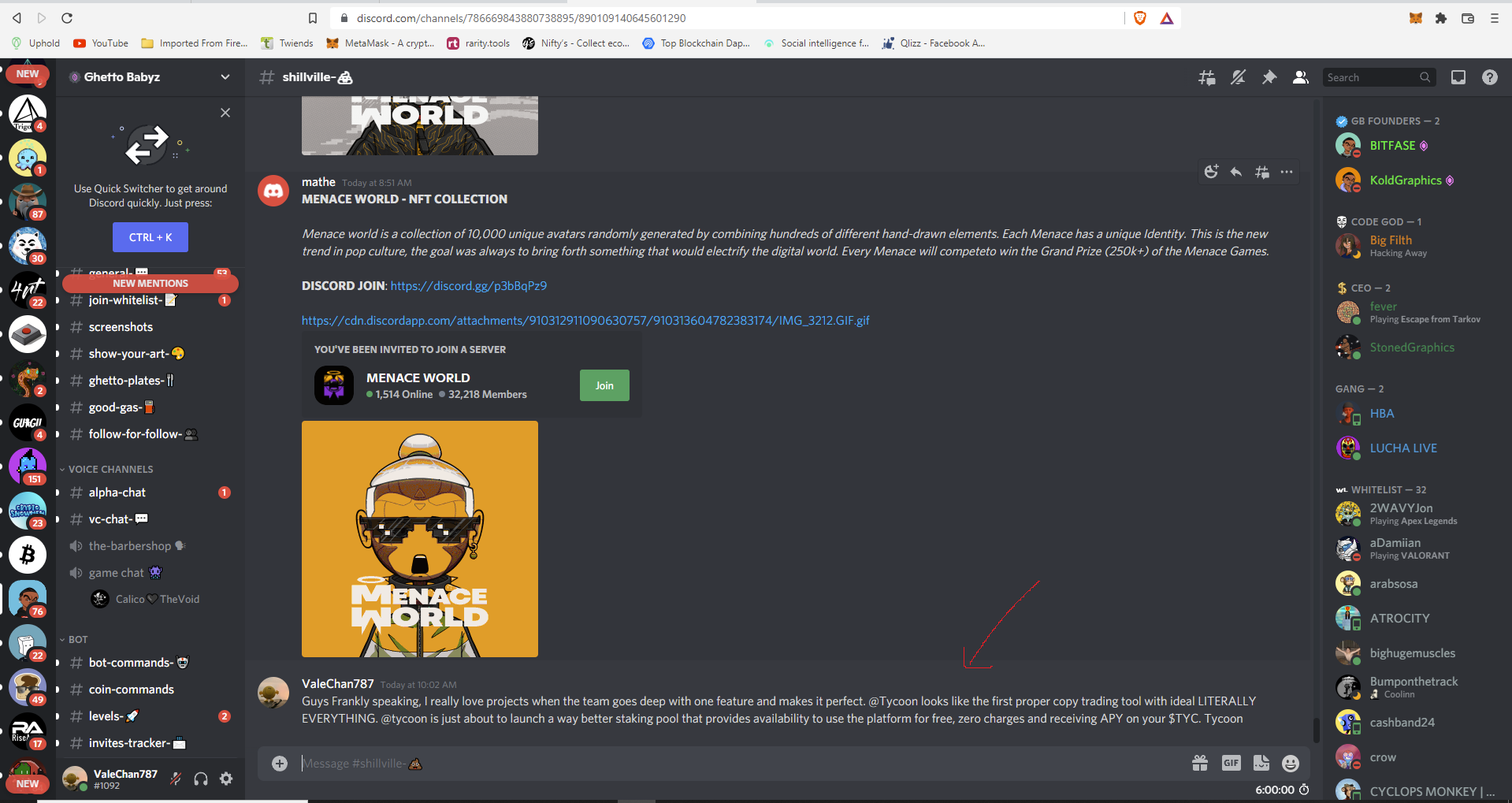Toggle microphone mute
Screen dimensions: 1512x803
pyautogui.click(x=176, y=779)
